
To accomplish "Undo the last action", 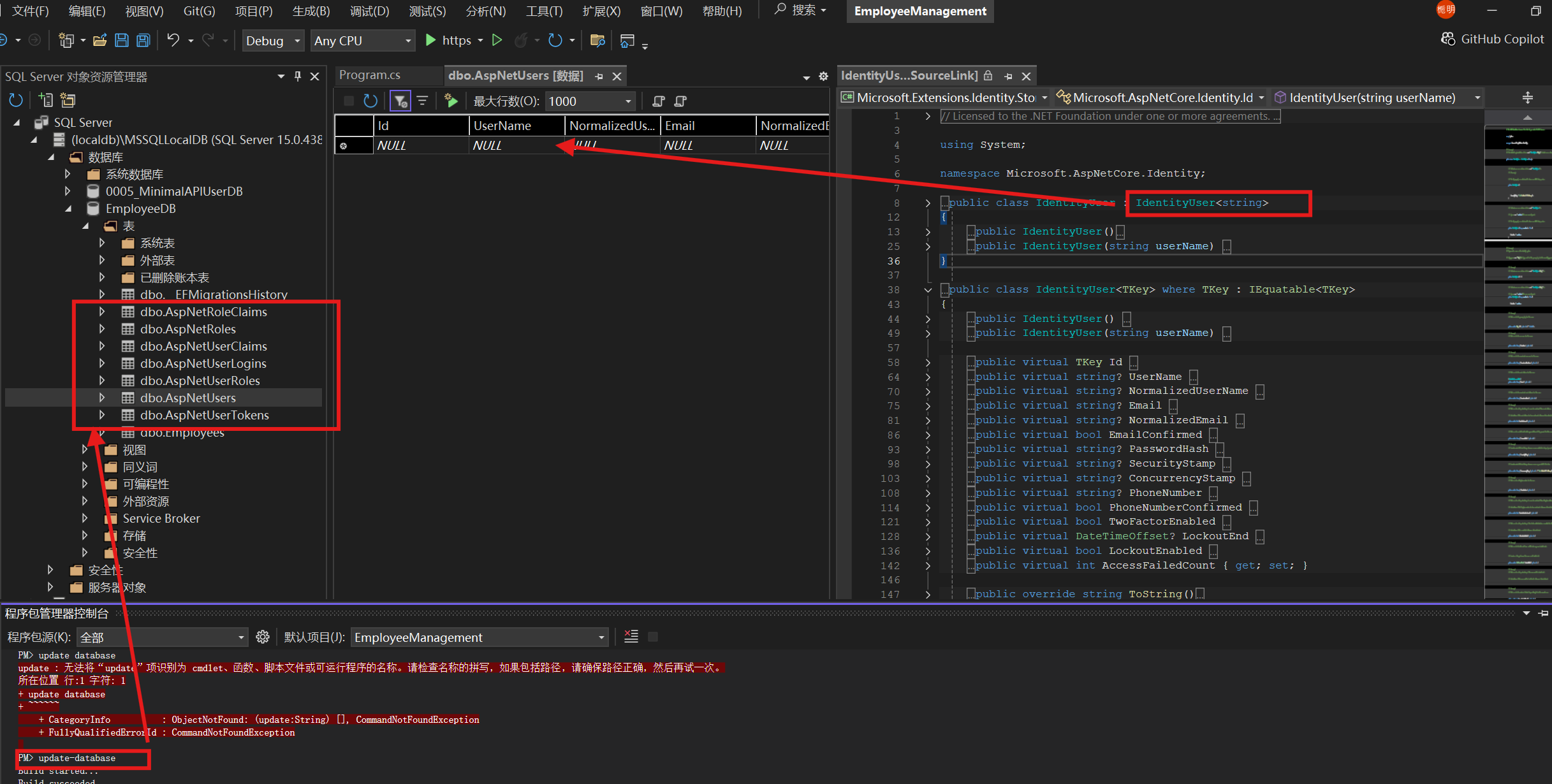I will [x=173, y=41].
